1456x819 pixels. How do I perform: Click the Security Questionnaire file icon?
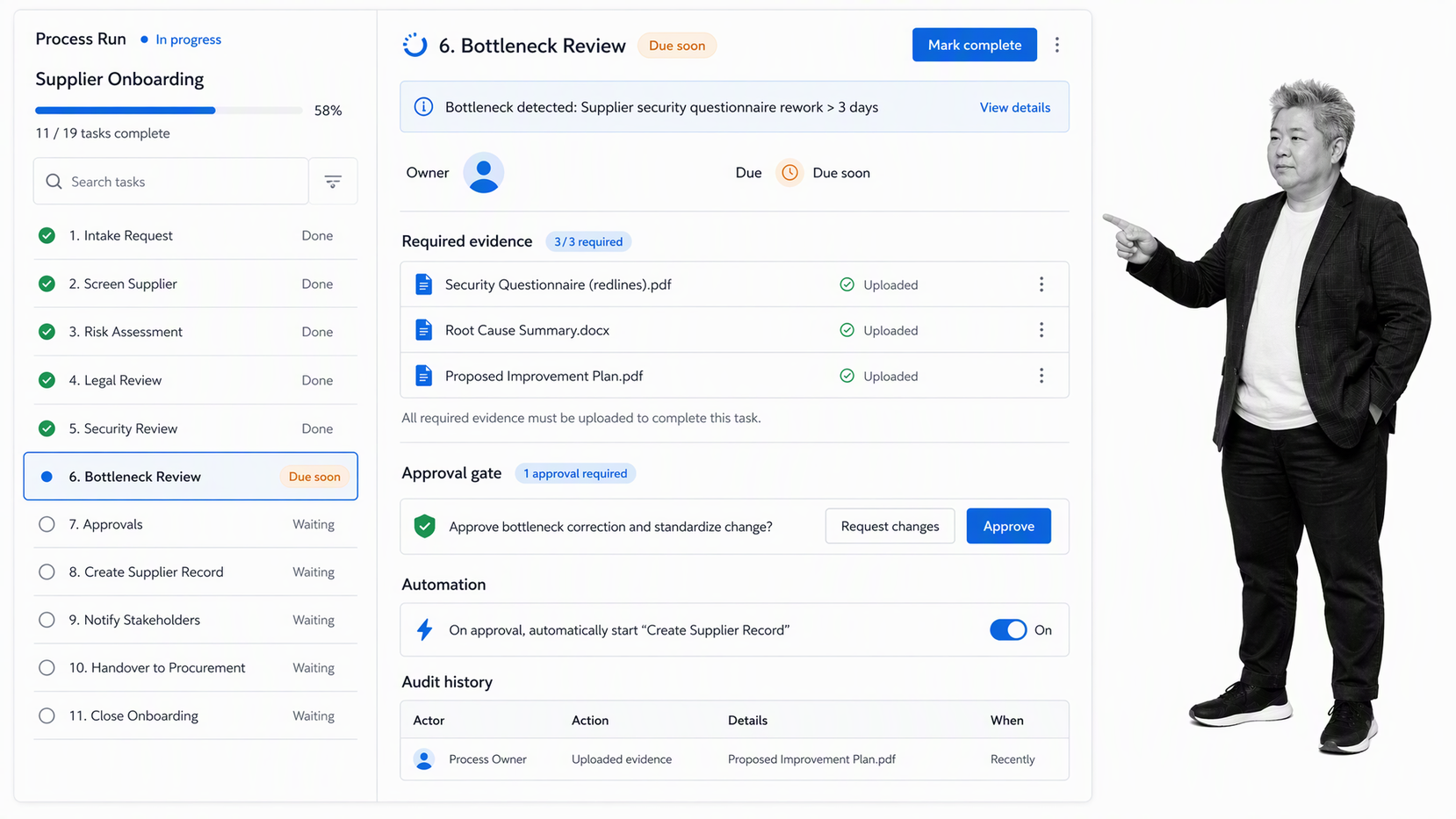(x=423, y=284)
